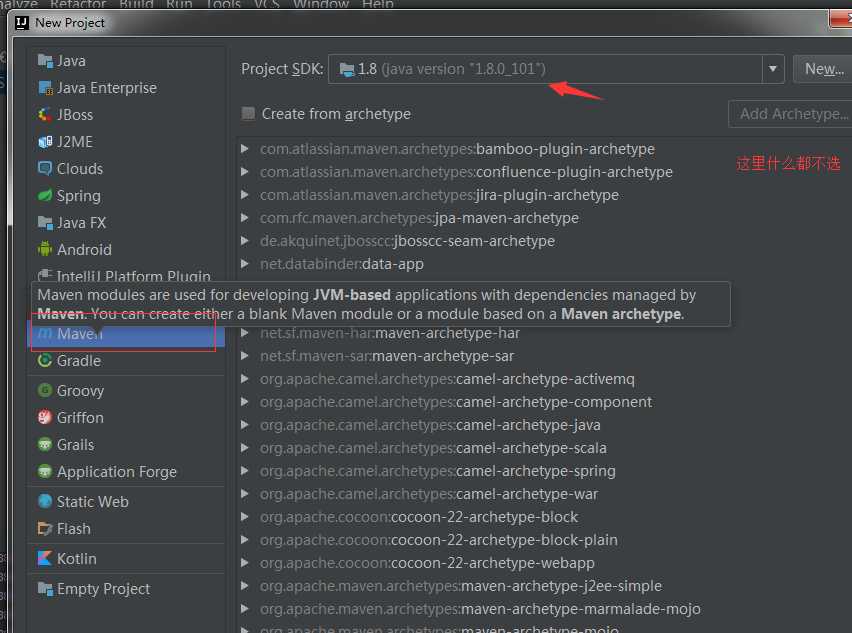Click the New... SDK button
The width and height of the screenshot is (852, 633).
[x=823, y=69]
